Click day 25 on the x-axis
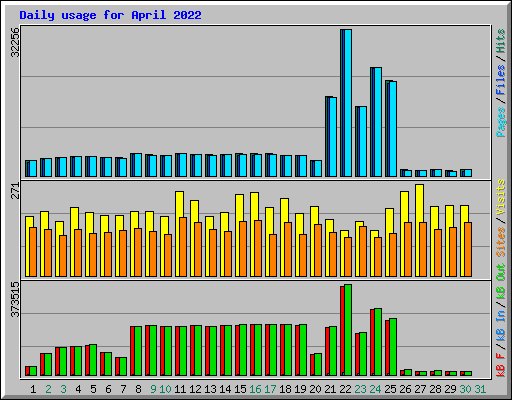512x400 pixels. 390,389
